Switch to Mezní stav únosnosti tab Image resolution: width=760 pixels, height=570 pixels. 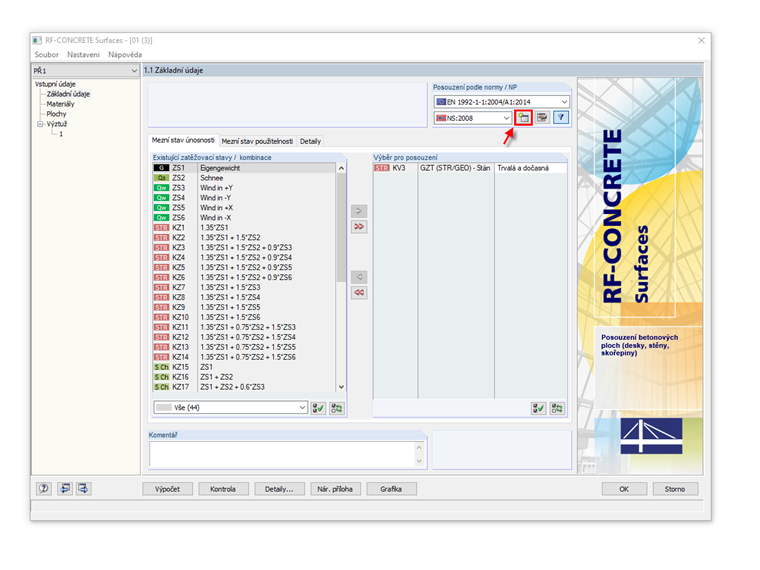[x=183, y=140]
